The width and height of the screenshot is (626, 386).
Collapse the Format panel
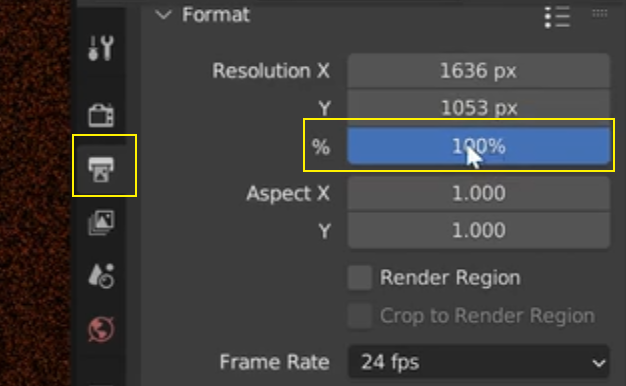(x=163, y=15)
